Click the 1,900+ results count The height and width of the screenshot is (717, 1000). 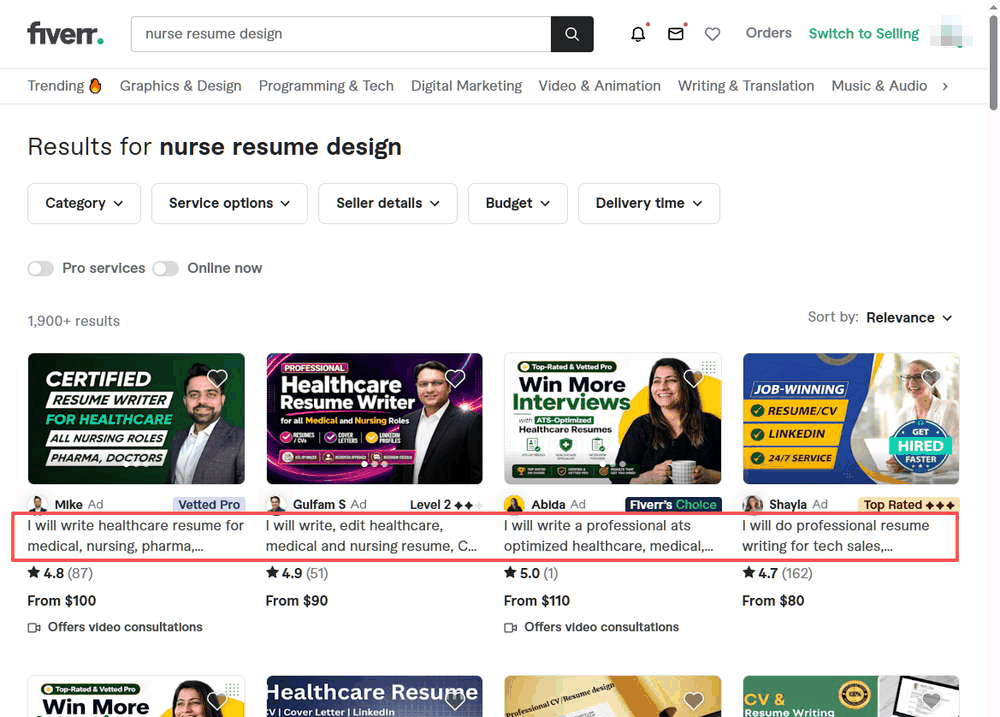point(73,321)
